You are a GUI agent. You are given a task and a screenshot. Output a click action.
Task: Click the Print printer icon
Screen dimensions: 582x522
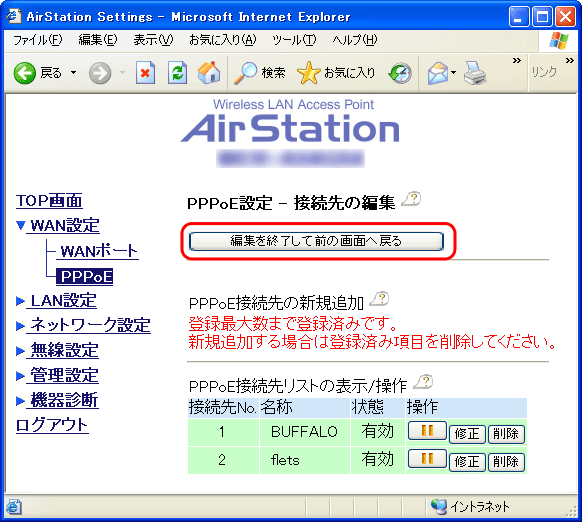pos(475,73)
